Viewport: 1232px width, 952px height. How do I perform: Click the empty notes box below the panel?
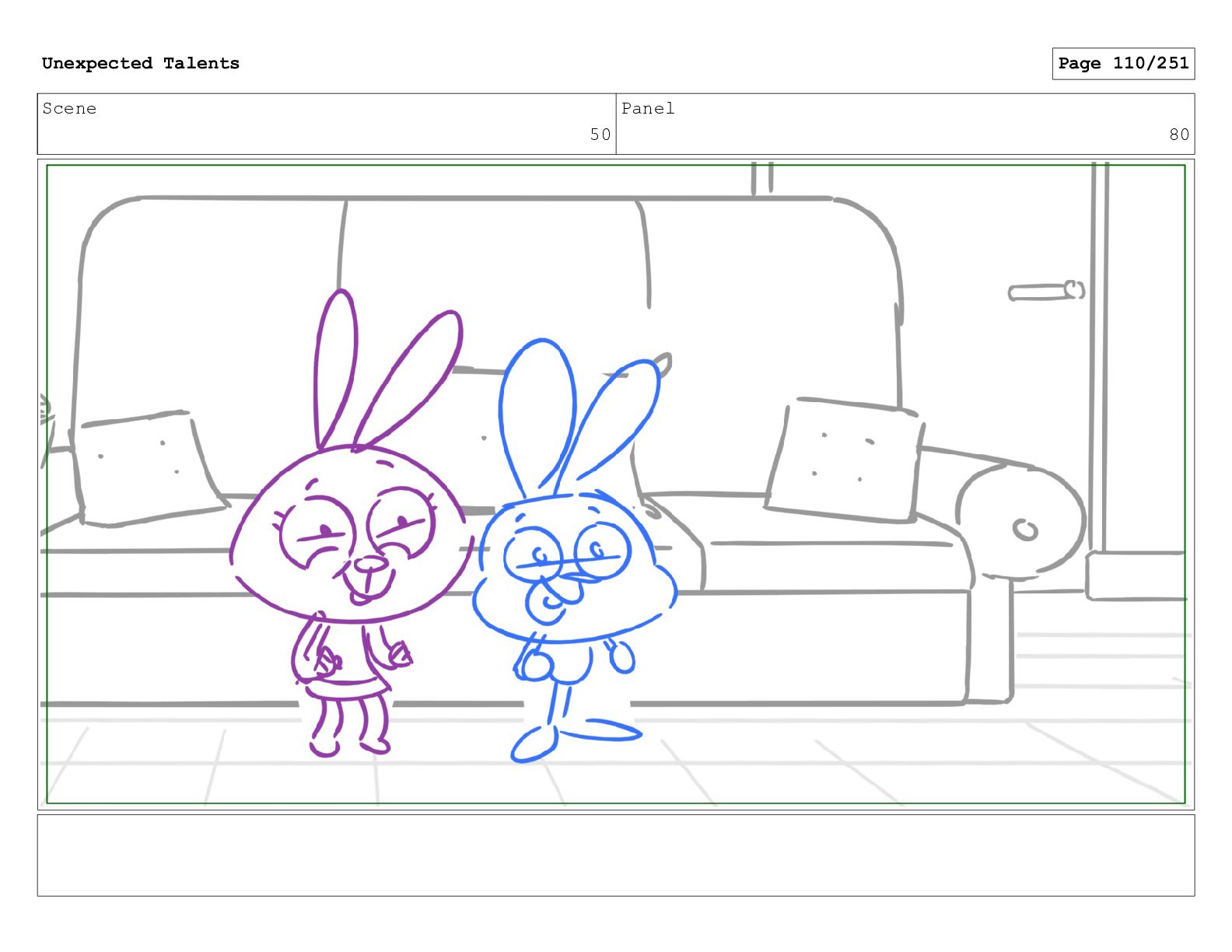(x=616, y=856)
